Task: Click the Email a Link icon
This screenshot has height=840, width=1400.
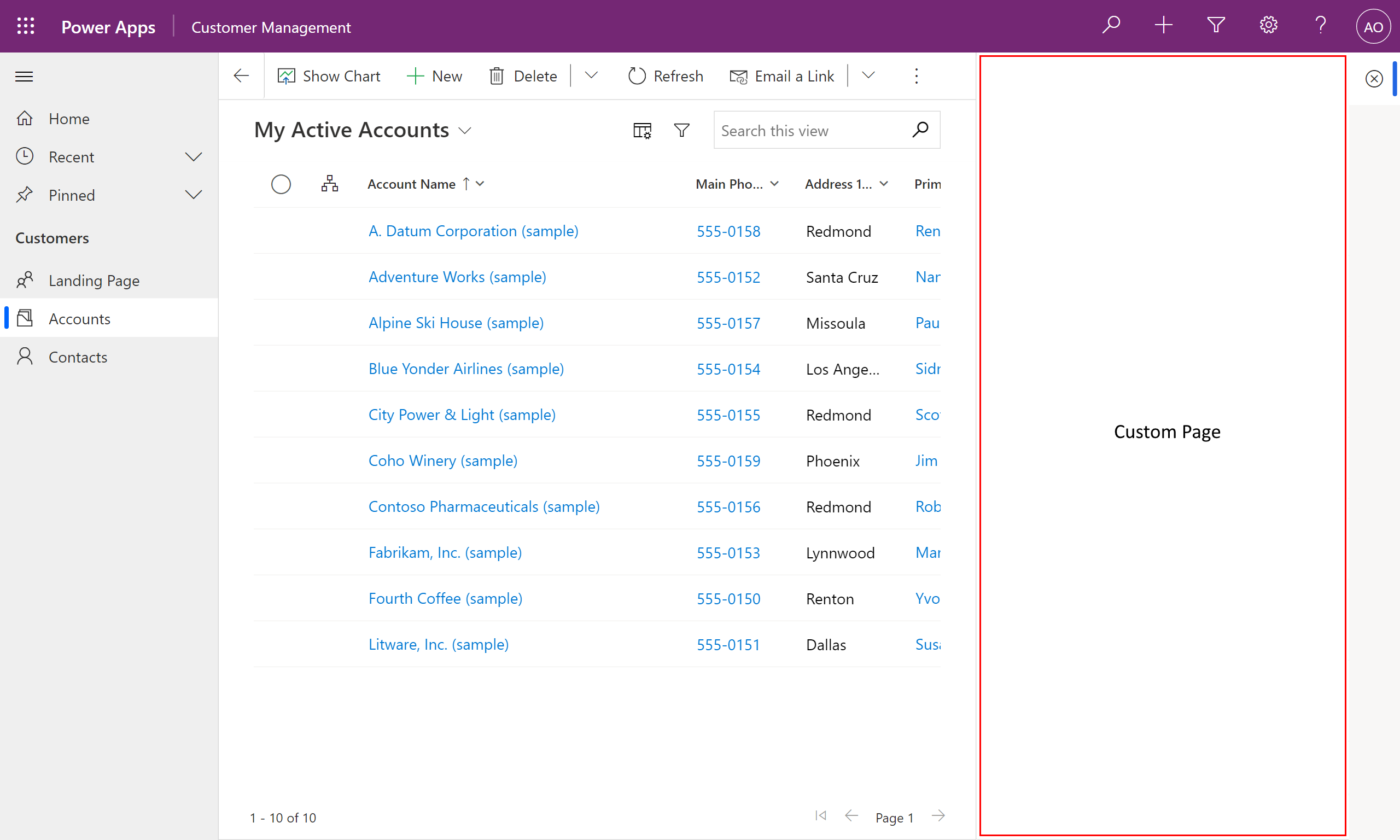Action: [x=737, y=76]
